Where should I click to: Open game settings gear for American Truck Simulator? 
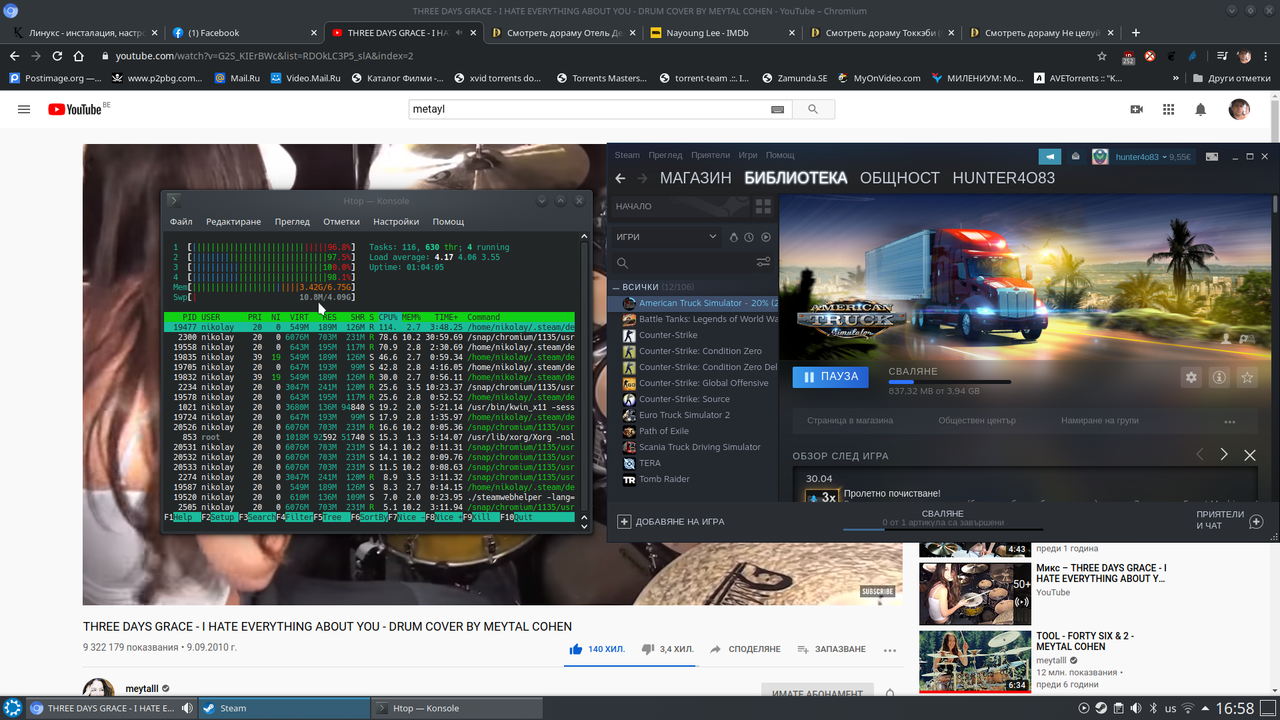coord(1190,377)
